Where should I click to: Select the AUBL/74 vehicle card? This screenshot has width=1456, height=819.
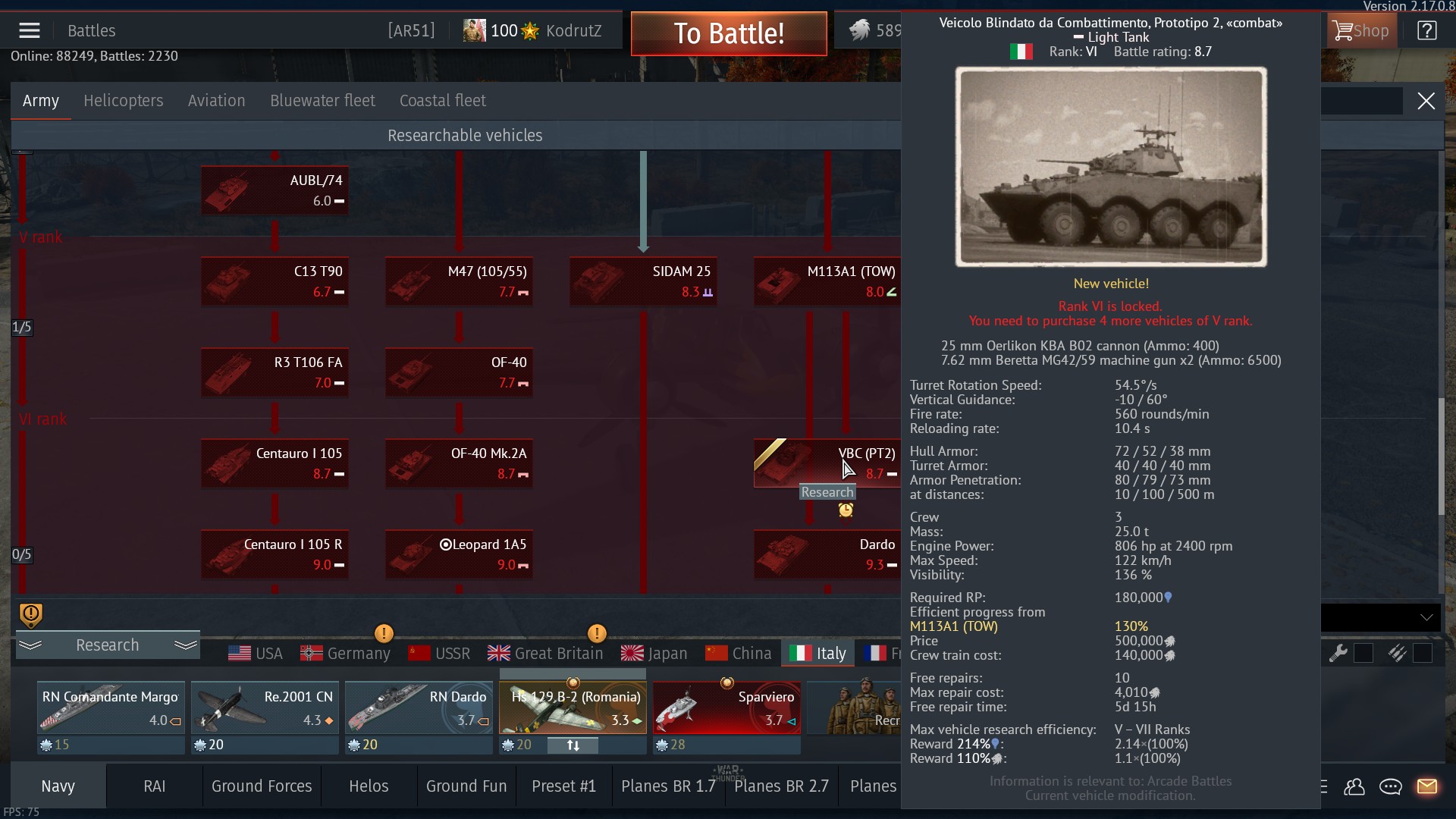point(275,190)
